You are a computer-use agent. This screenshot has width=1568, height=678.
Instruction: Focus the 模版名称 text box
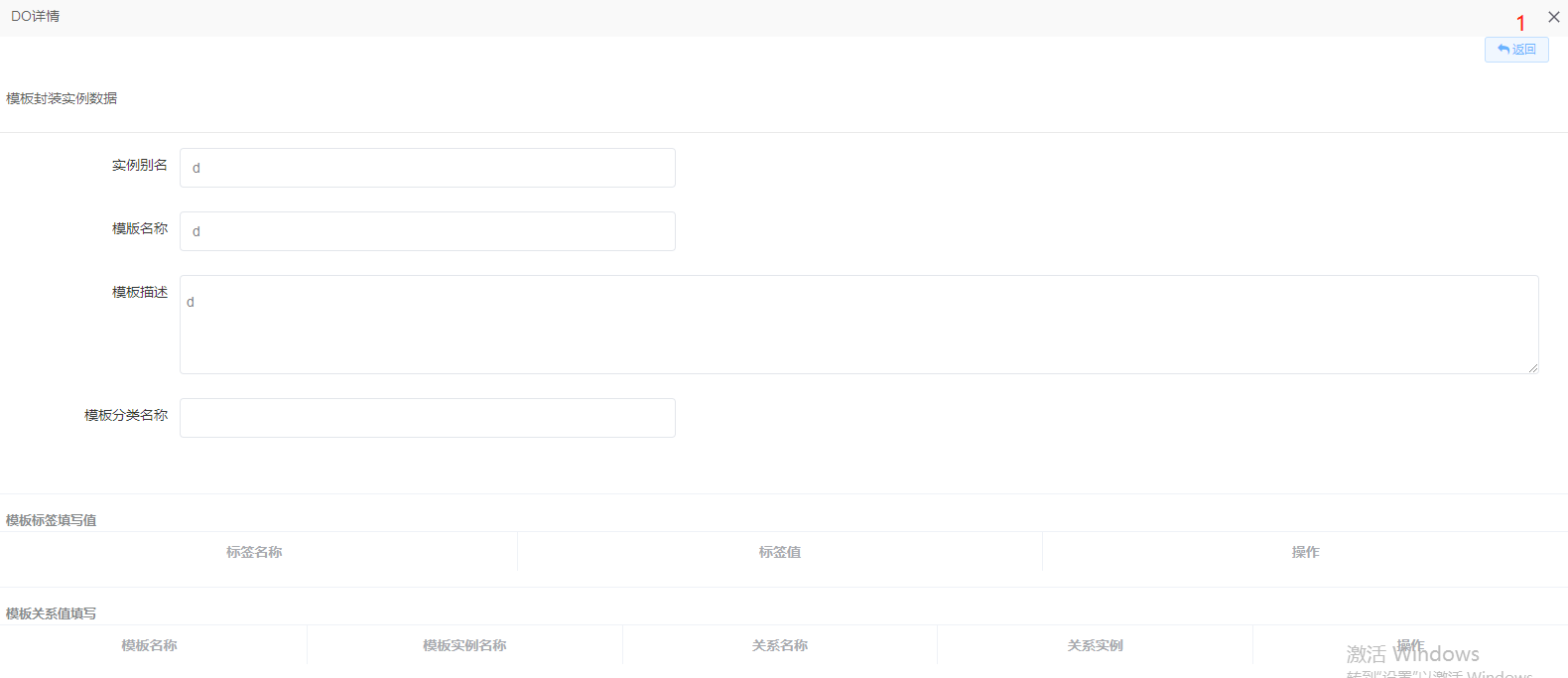[427, 231]
